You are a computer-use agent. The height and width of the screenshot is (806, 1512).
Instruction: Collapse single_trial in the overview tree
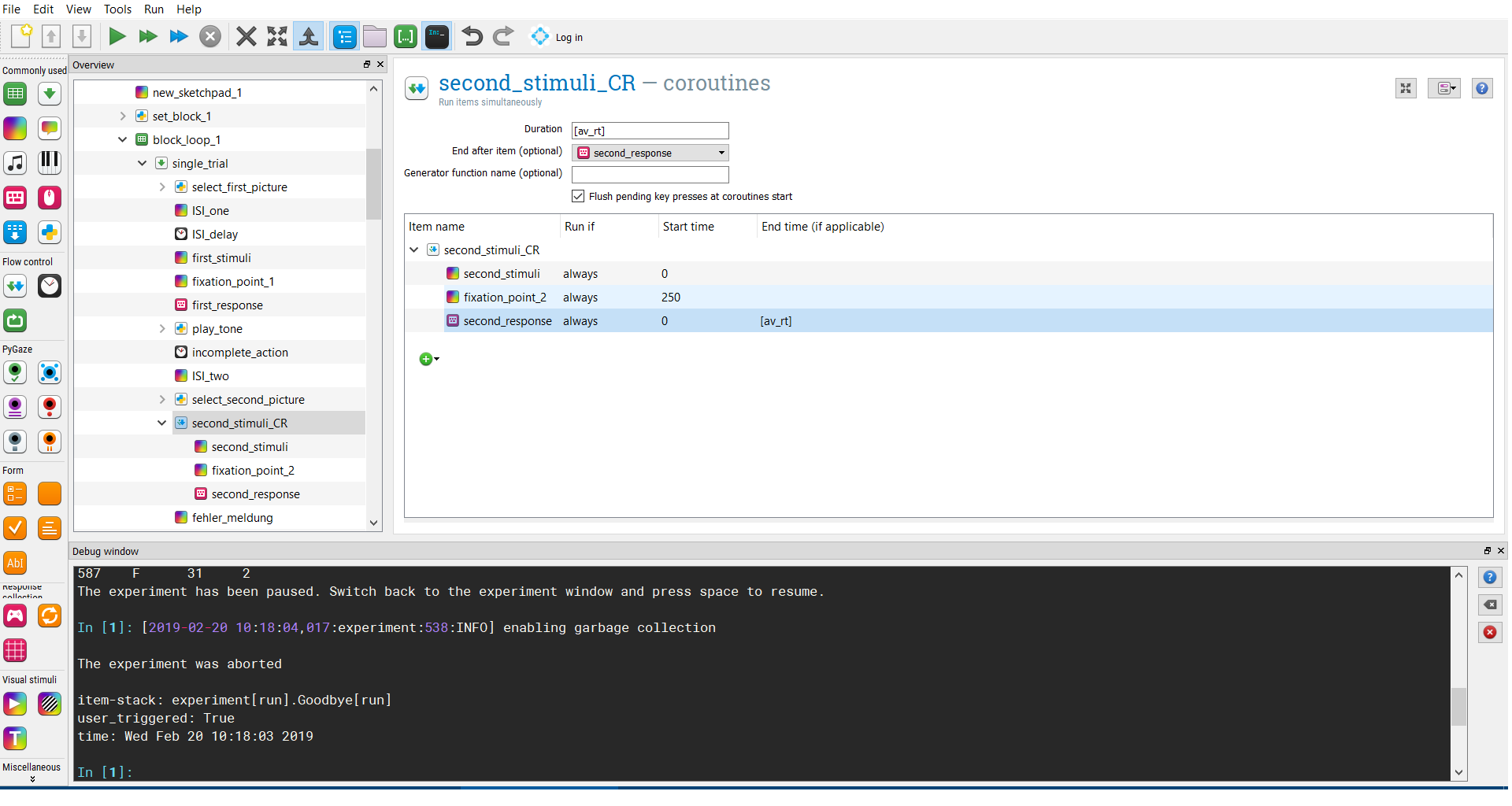pos(143,164)
